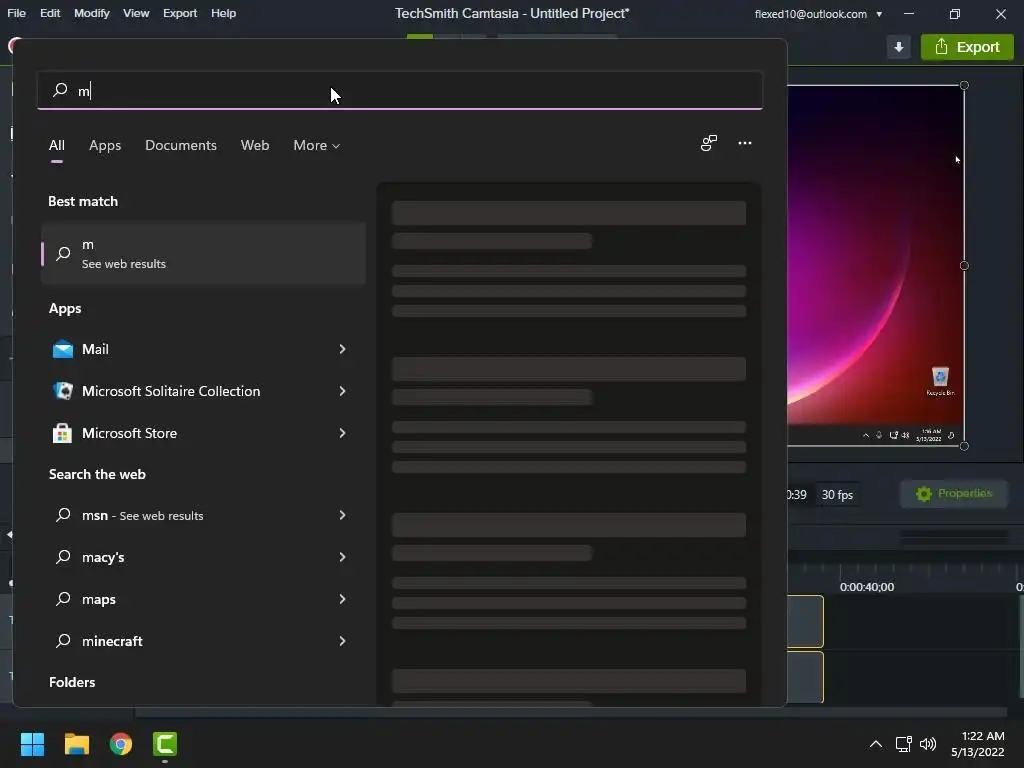Switch to the Documents search tab
This screenshot has height=768, width=1024.
point(181,145)
